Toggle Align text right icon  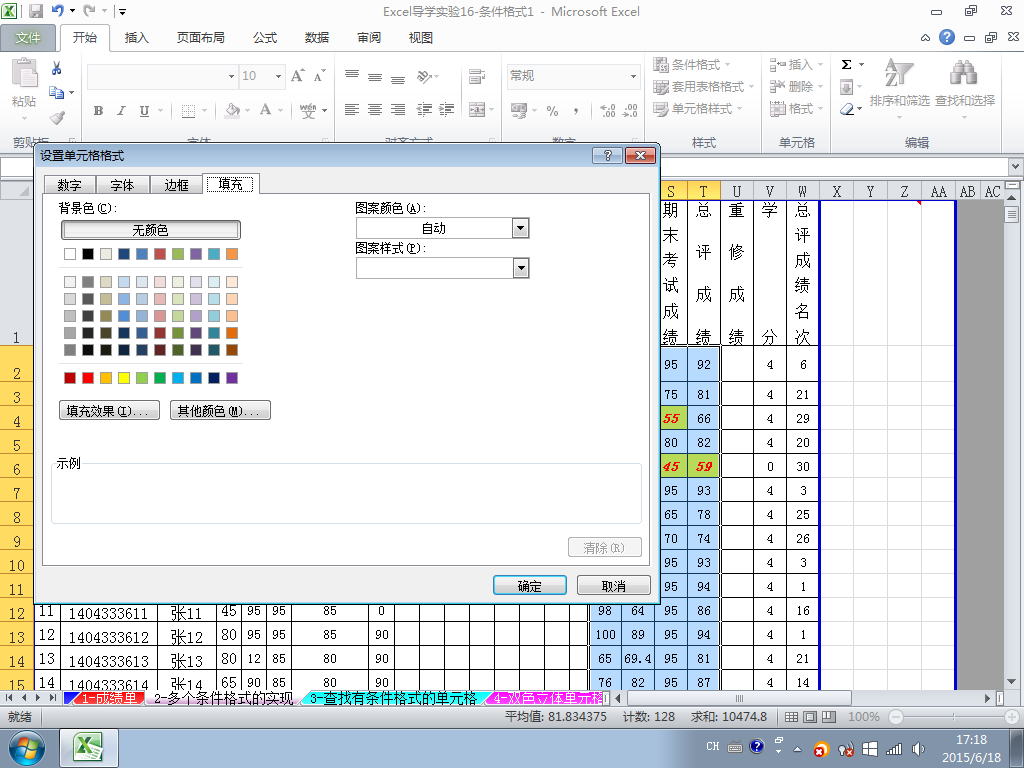[398, 110]
